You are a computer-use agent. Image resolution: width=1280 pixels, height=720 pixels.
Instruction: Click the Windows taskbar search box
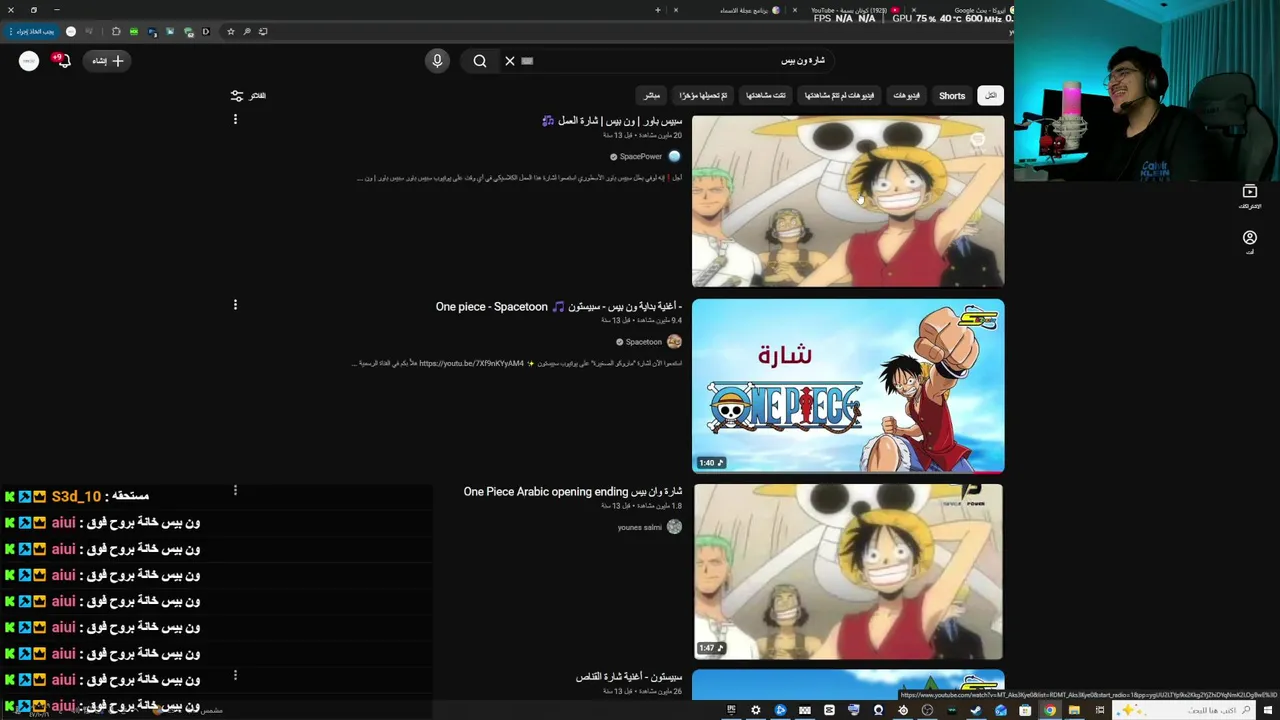(x=1185, y=710)
